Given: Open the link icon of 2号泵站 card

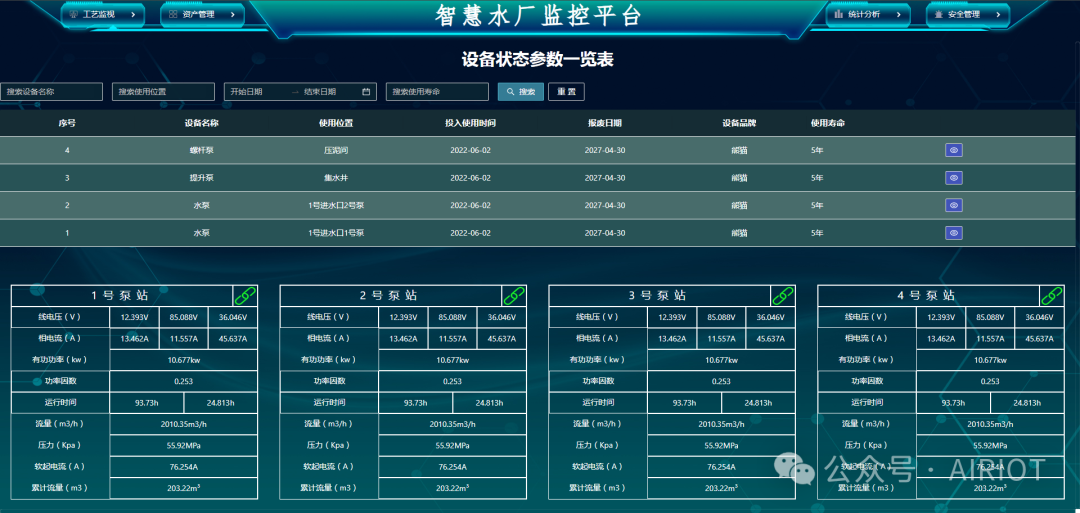Looking at the screenshot, I should 514,296.
